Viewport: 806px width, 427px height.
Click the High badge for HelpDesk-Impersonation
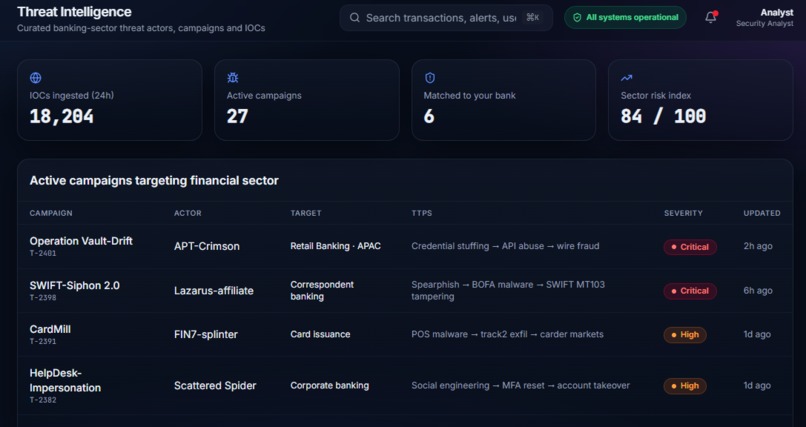tap(685, 386)
